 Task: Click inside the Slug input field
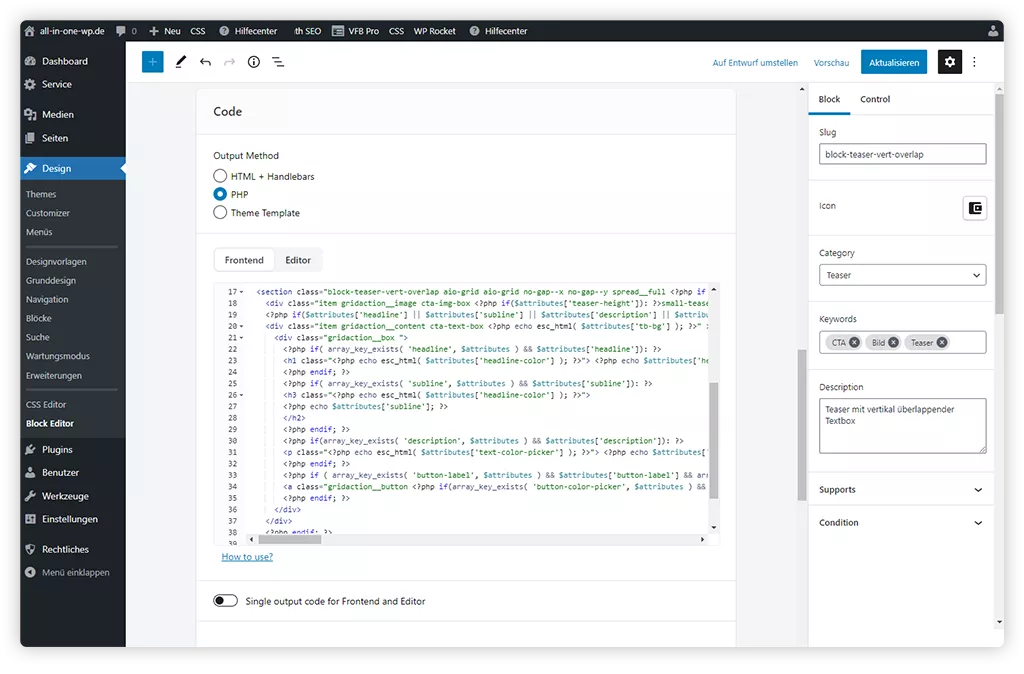coord(902,153)
